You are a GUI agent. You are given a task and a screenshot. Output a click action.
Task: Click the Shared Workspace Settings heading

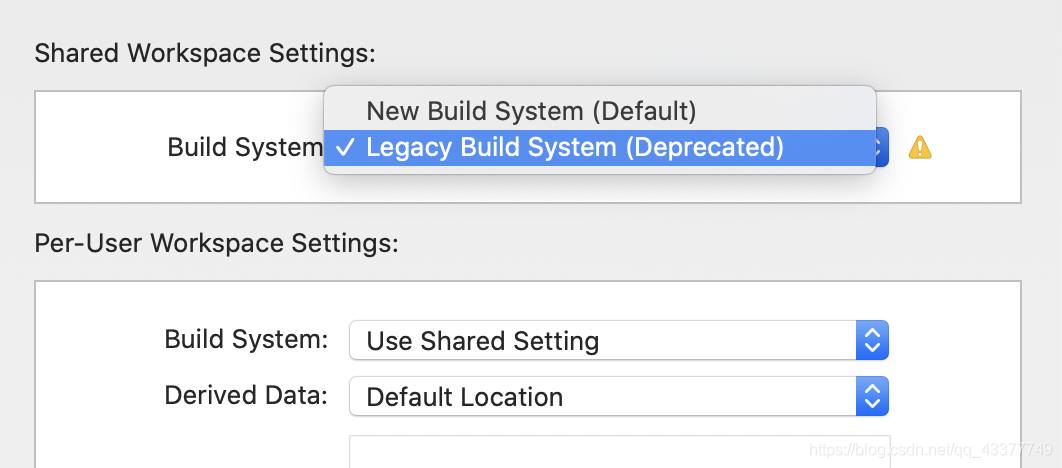point(205,53)
